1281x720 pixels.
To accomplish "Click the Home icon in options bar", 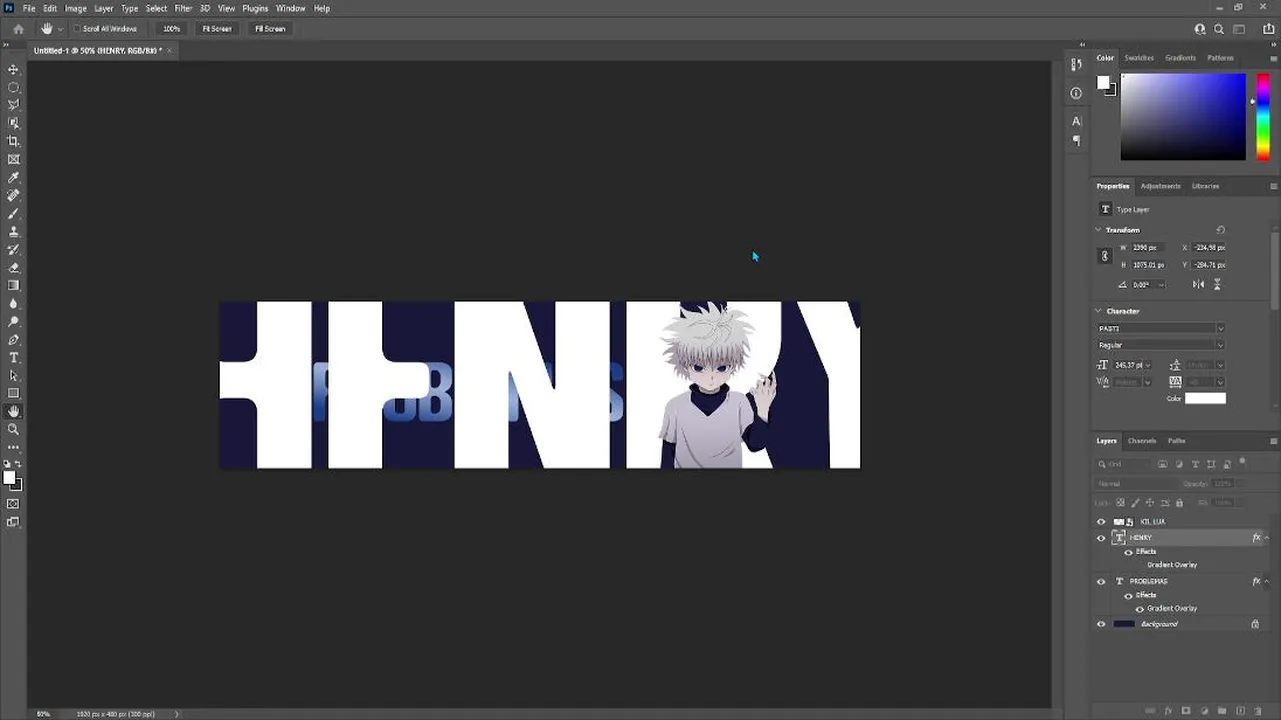I will coord(18,29).
